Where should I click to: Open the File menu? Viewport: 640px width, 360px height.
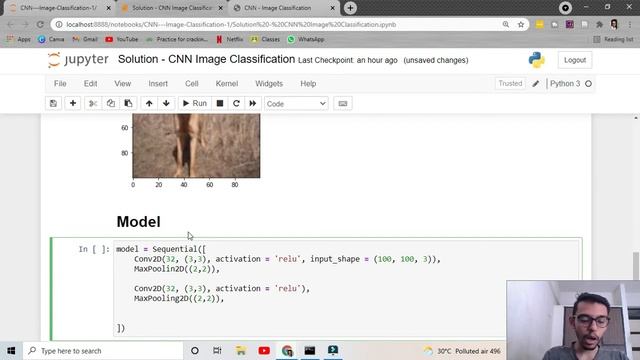pos(60,84)
